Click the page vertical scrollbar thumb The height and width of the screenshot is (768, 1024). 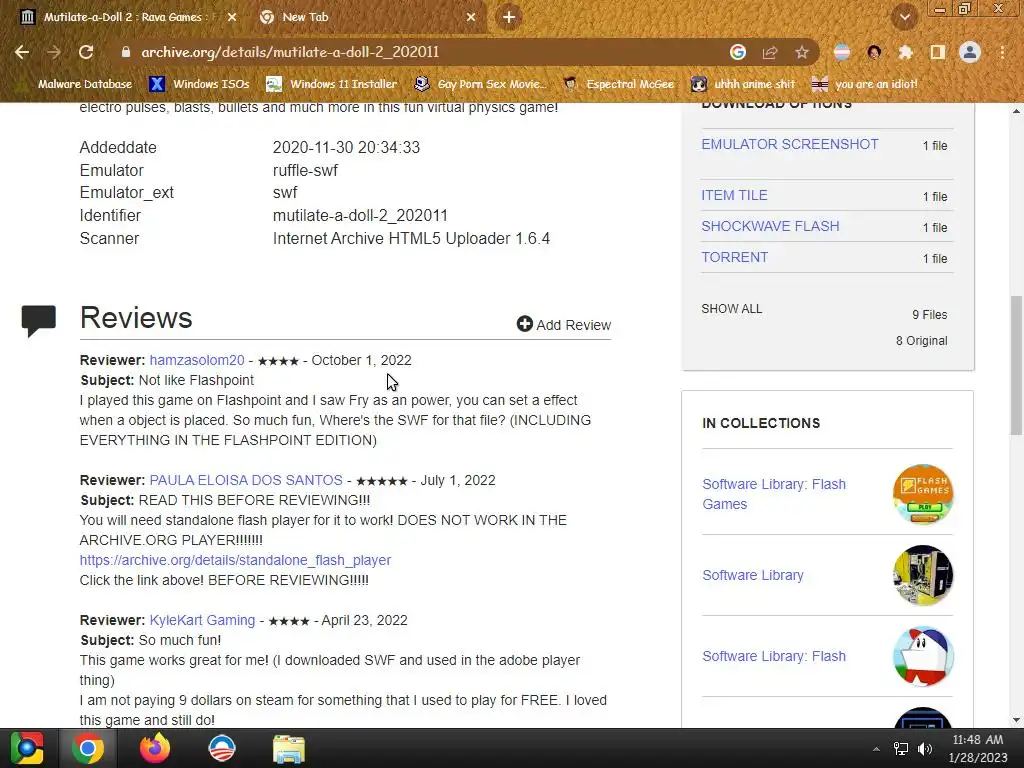(1016, 364)
